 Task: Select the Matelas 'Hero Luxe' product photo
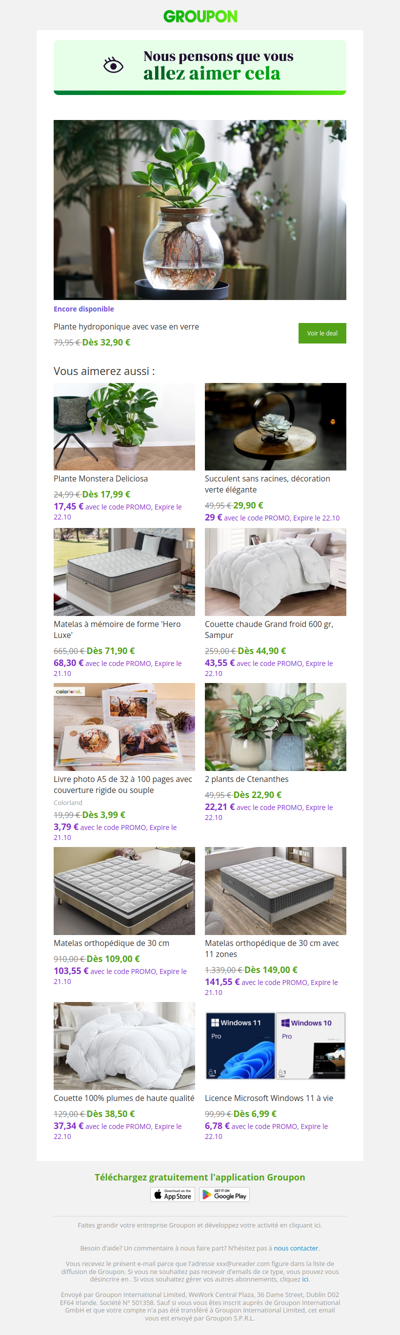tap(125, 572)
